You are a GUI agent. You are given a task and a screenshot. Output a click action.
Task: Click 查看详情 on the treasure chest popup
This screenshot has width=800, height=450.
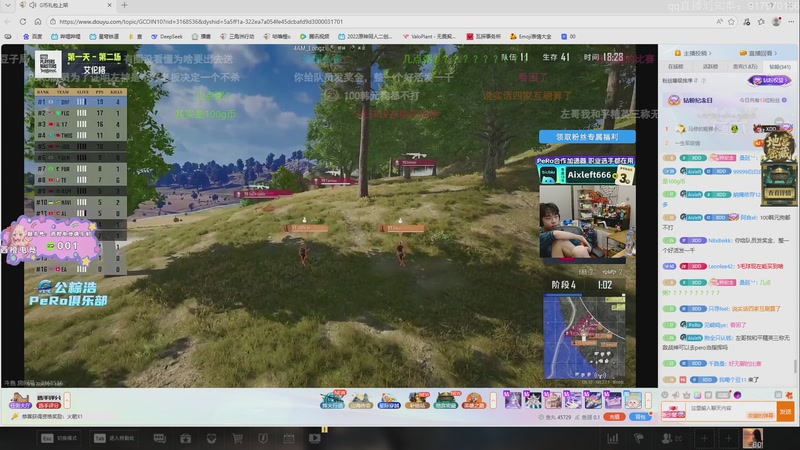pos(779,193)
